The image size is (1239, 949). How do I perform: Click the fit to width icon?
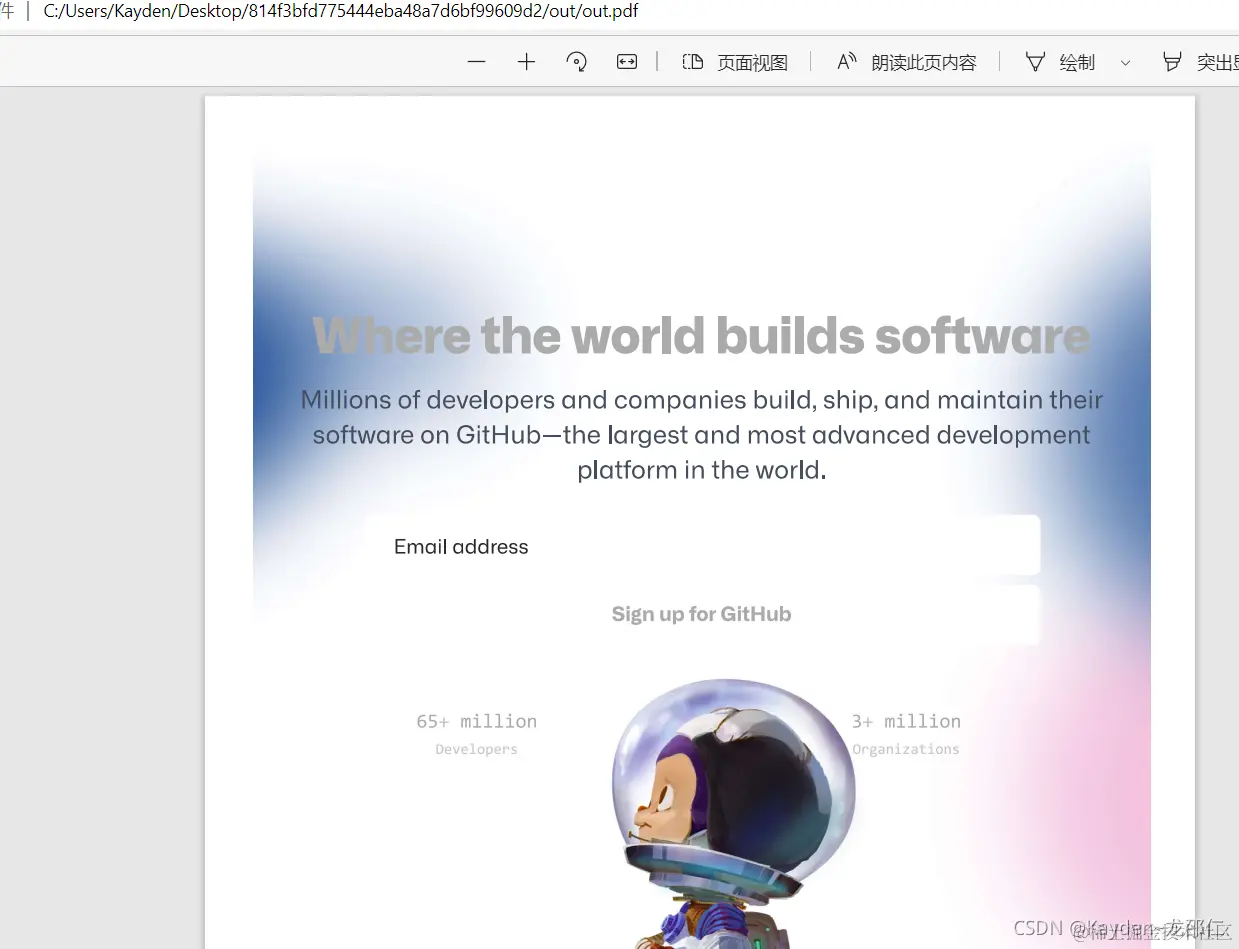coord(627,62)
